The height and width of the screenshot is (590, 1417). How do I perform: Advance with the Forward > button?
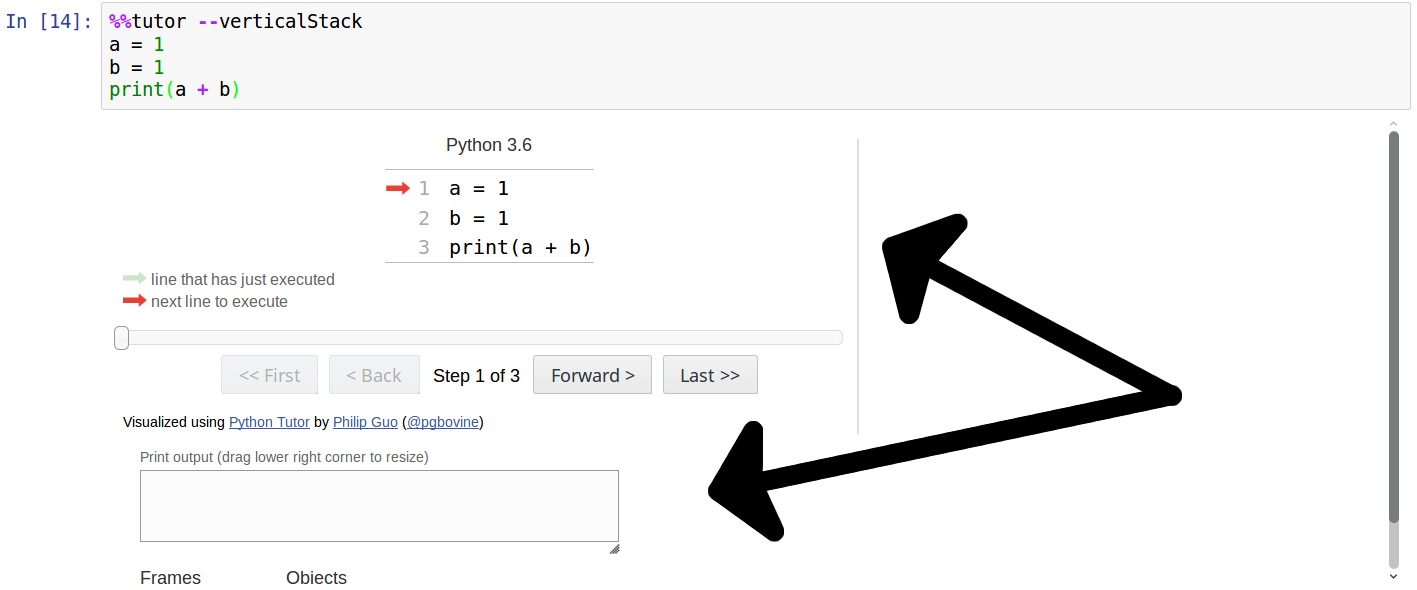coord(592,375)
